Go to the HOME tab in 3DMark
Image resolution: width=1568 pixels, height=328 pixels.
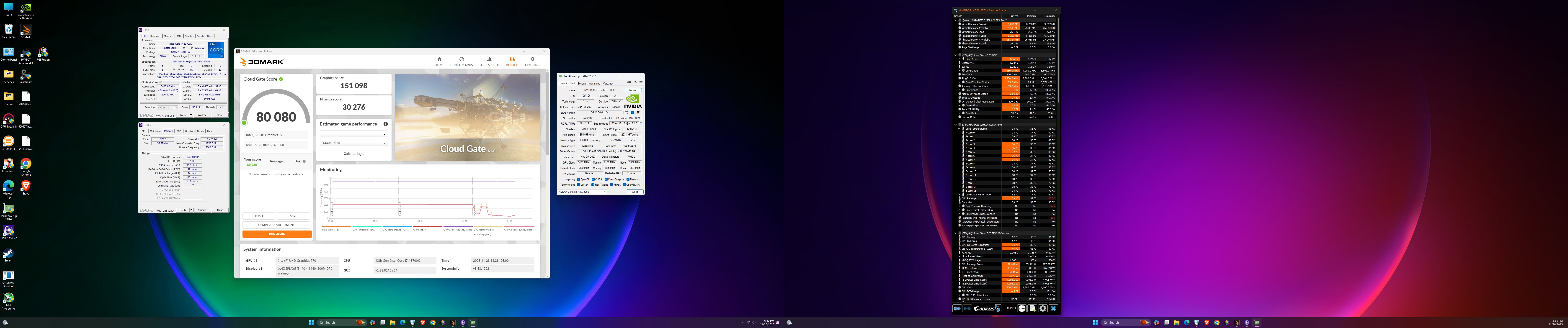(x=439, y=61)
